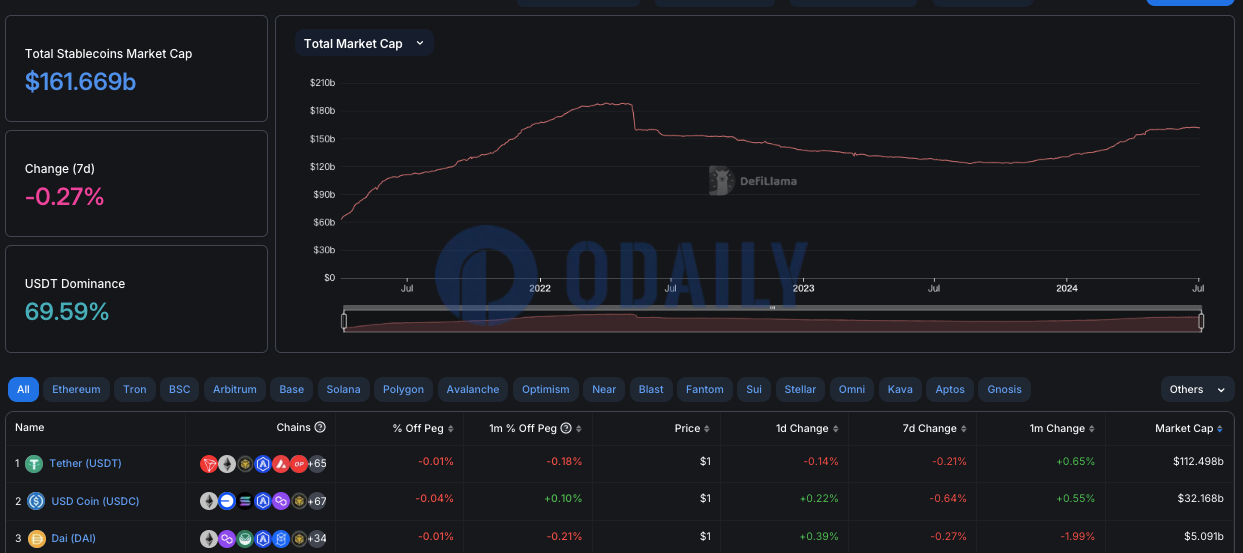Click Dai 1m change -1.99% cell
Viewport: 1243px width, 553px height.
(x=1077, y=538)
